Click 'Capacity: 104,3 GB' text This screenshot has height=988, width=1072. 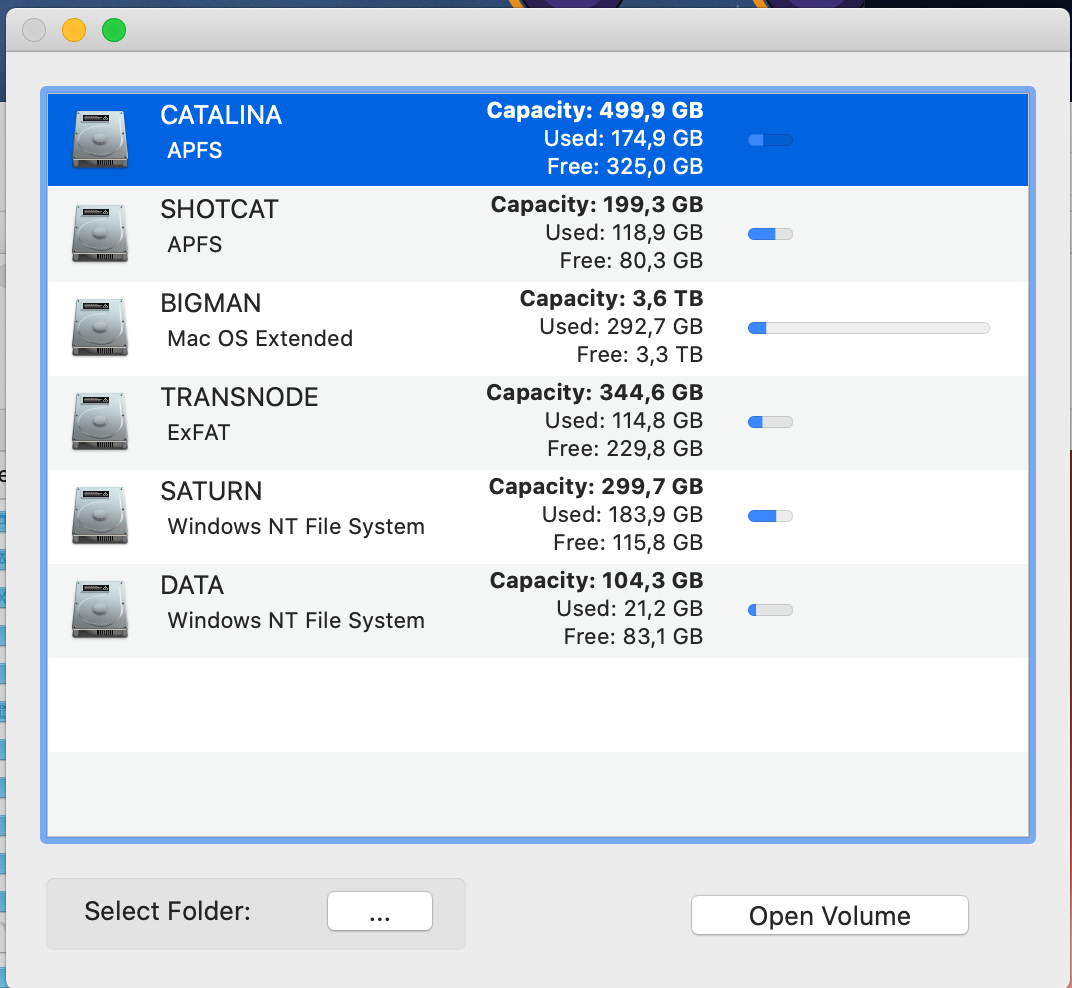click(596, 580)
